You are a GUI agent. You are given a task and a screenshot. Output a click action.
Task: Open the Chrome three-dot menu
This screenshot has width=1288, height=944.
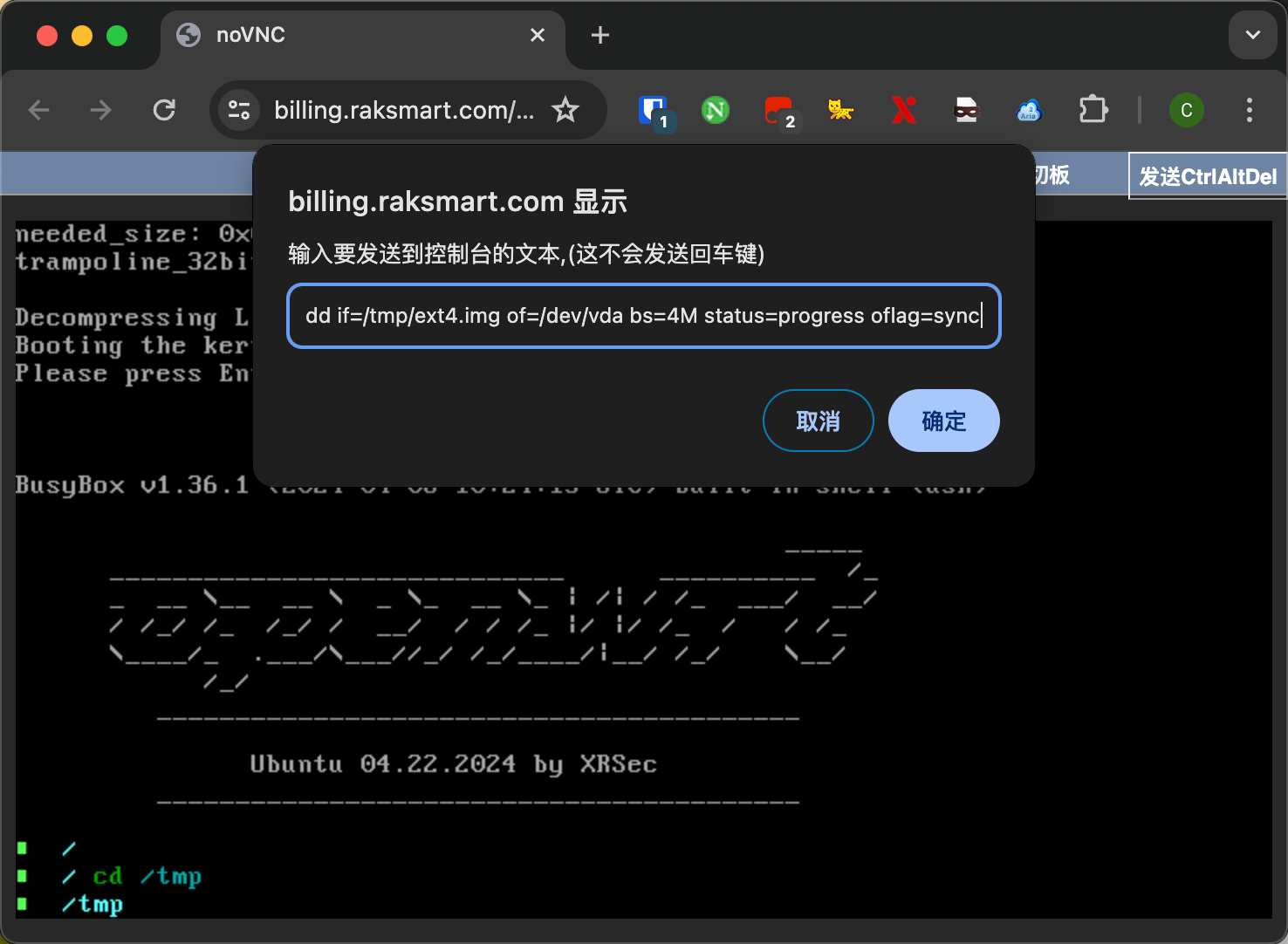click(x=1250, y=110)
